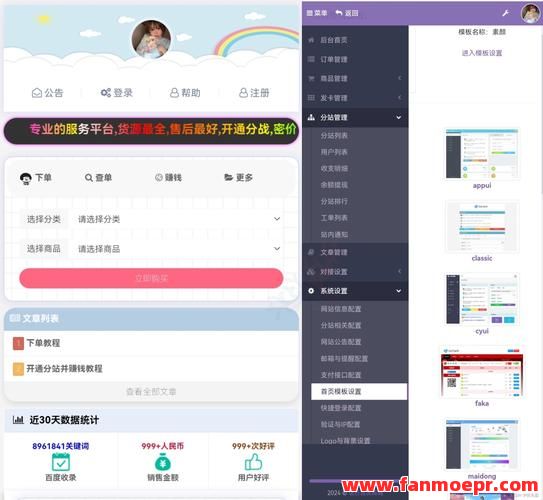The width and height of the screenshot is (543, 500).
Task: Click the red icon beside 下单教程
Action: [18, 343]
